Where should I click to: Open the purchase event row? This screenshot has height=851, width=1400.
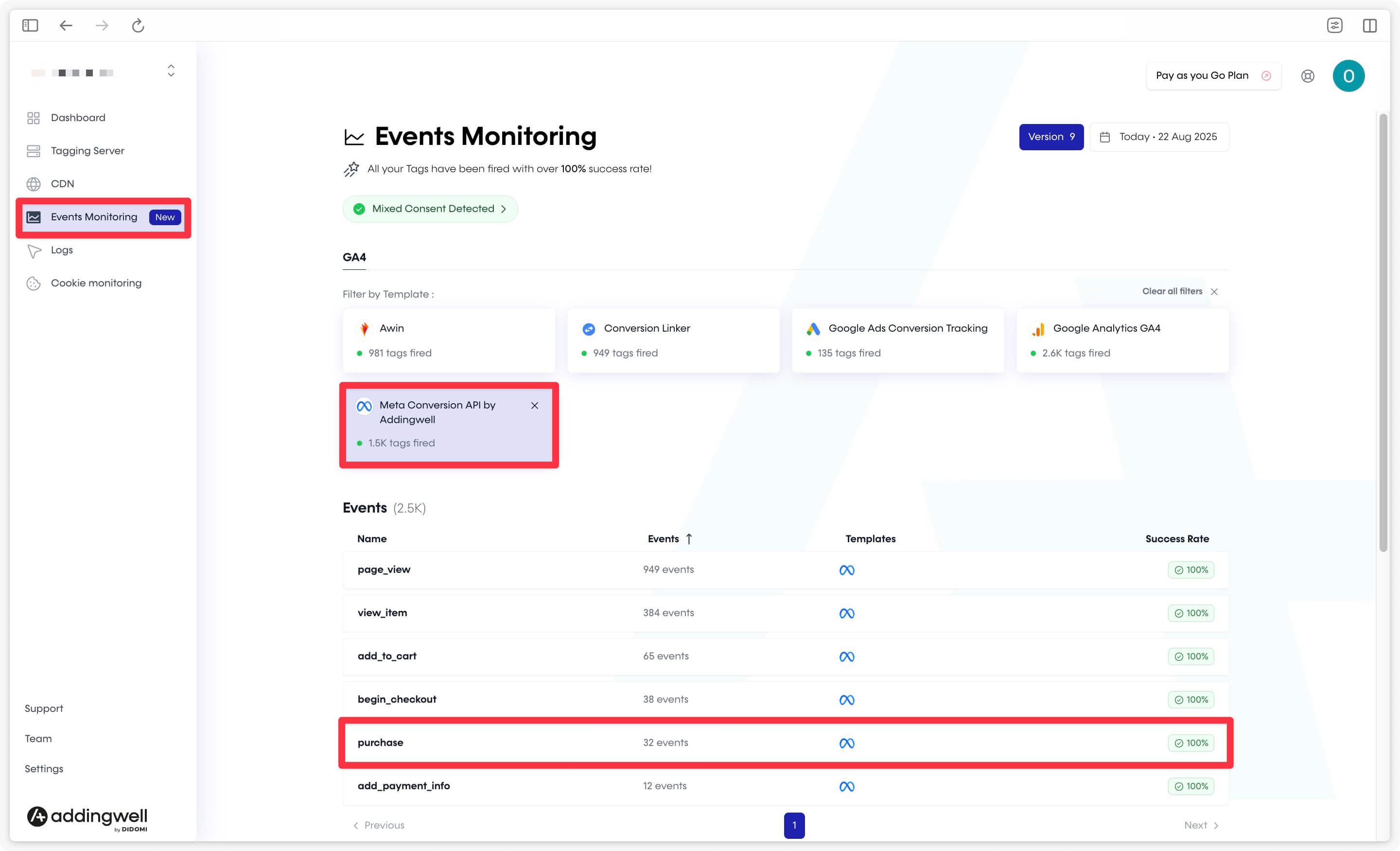tap(786, 743)
